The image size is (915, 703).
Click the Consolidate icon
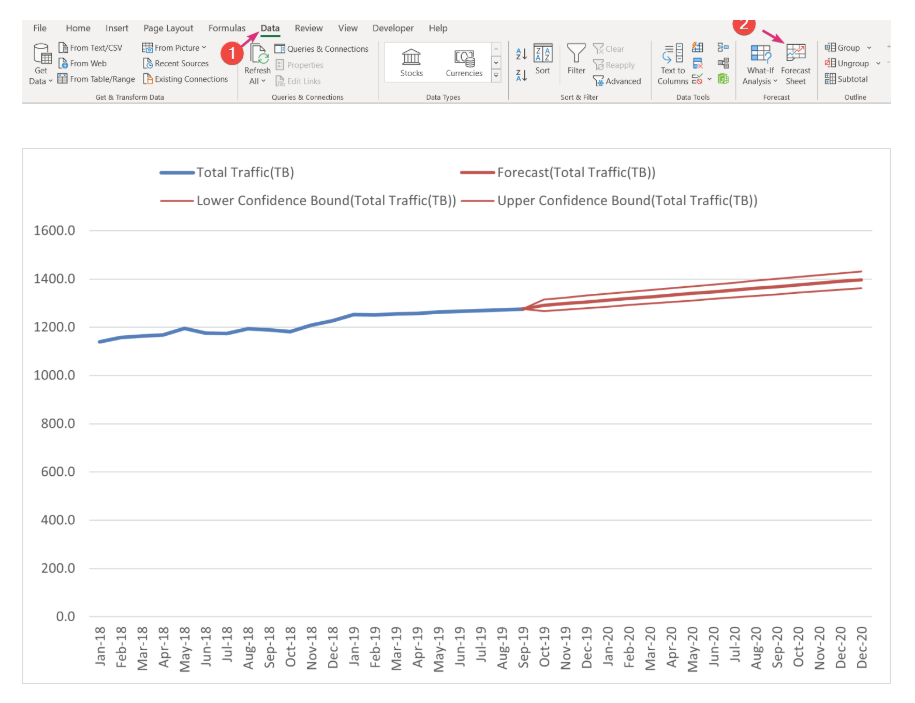point(724,48)
